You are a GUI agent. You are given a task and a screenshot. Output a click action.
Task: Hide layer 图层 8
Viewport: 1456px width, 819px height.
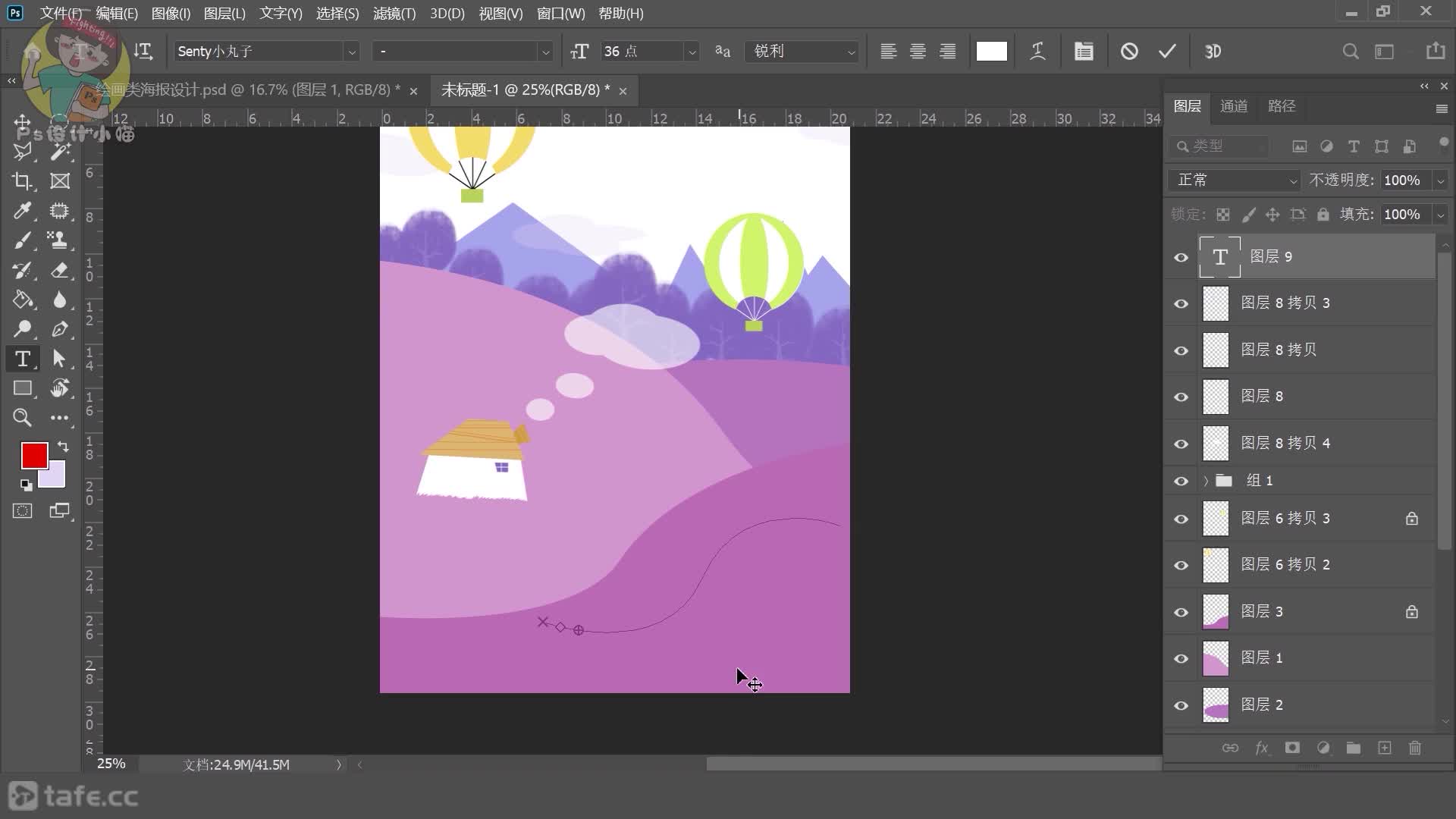1181,397
